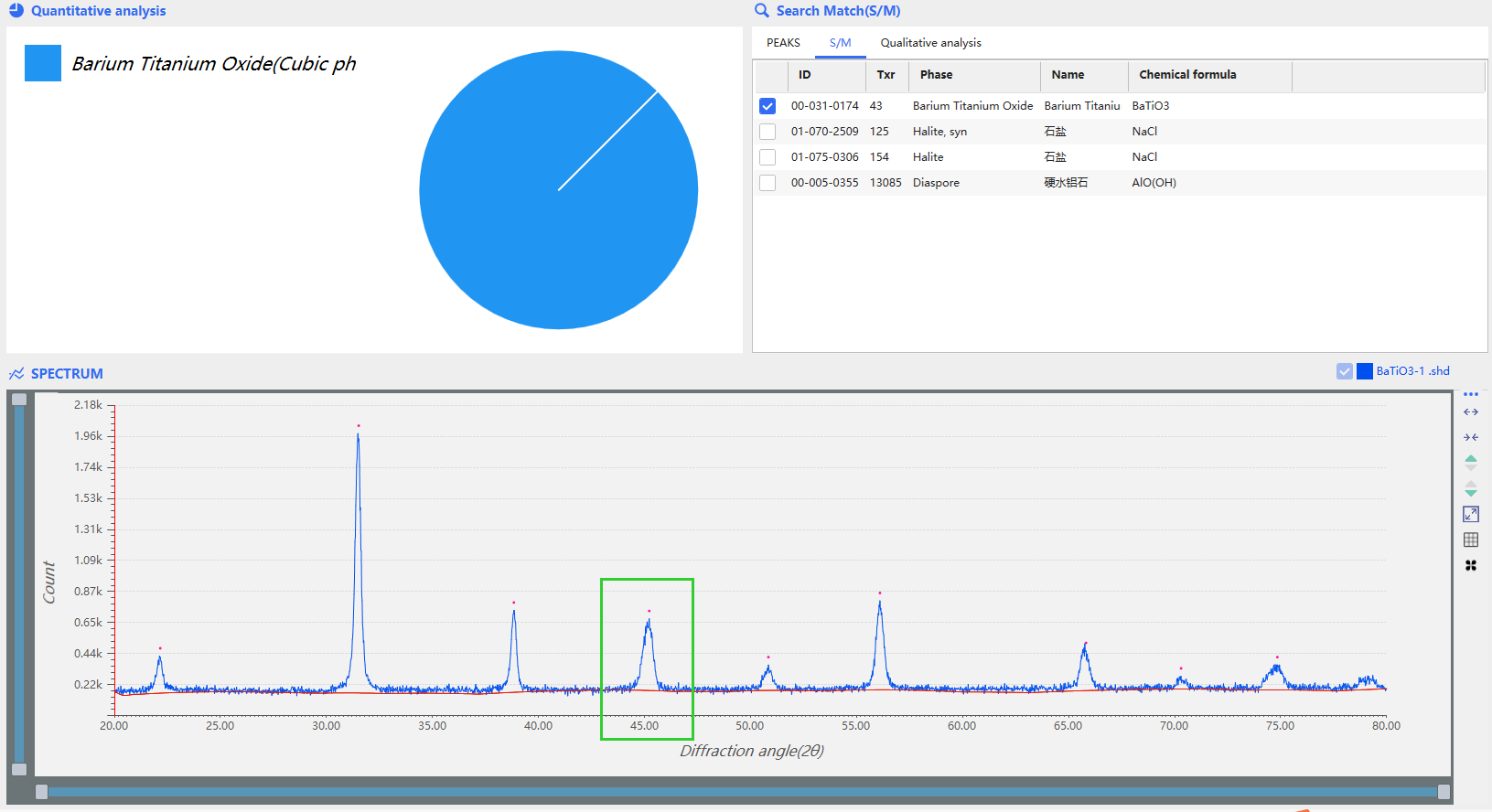Click the Search Match magnifier icon
This screenshot has width=1492, height=812.
(761, 11)
